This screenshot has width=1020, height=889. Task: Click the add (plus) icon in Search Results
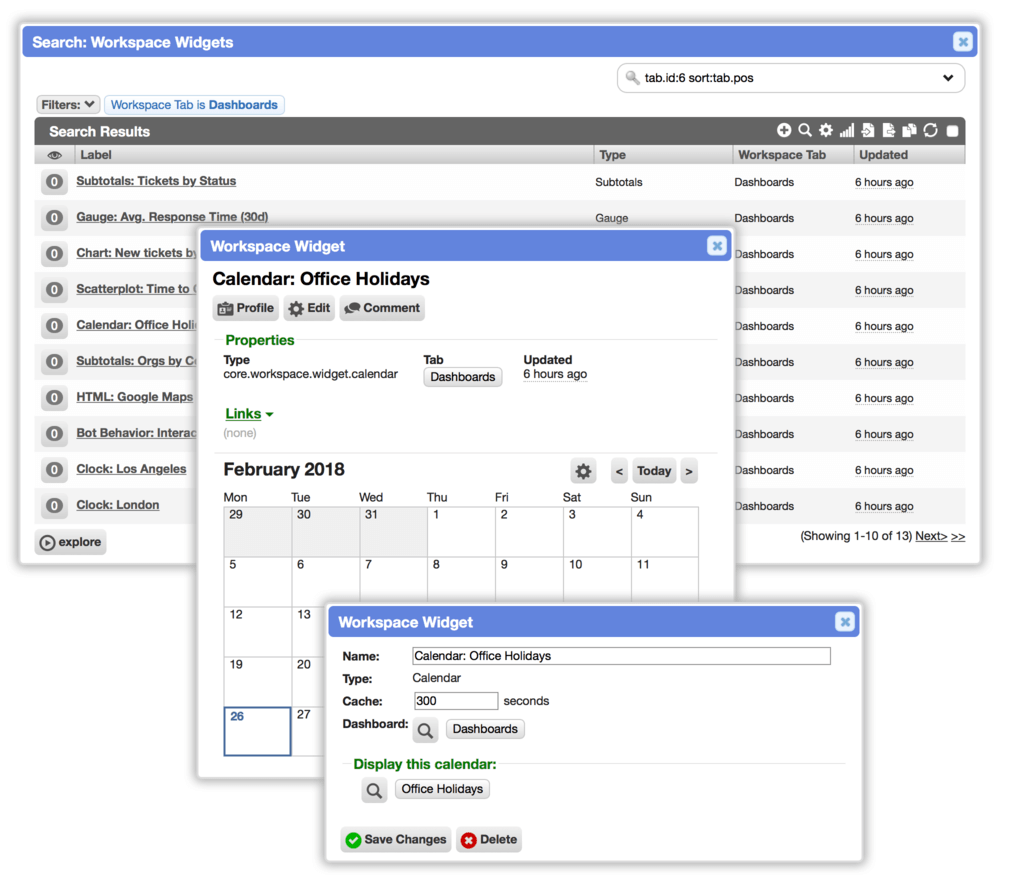point(784,131)
